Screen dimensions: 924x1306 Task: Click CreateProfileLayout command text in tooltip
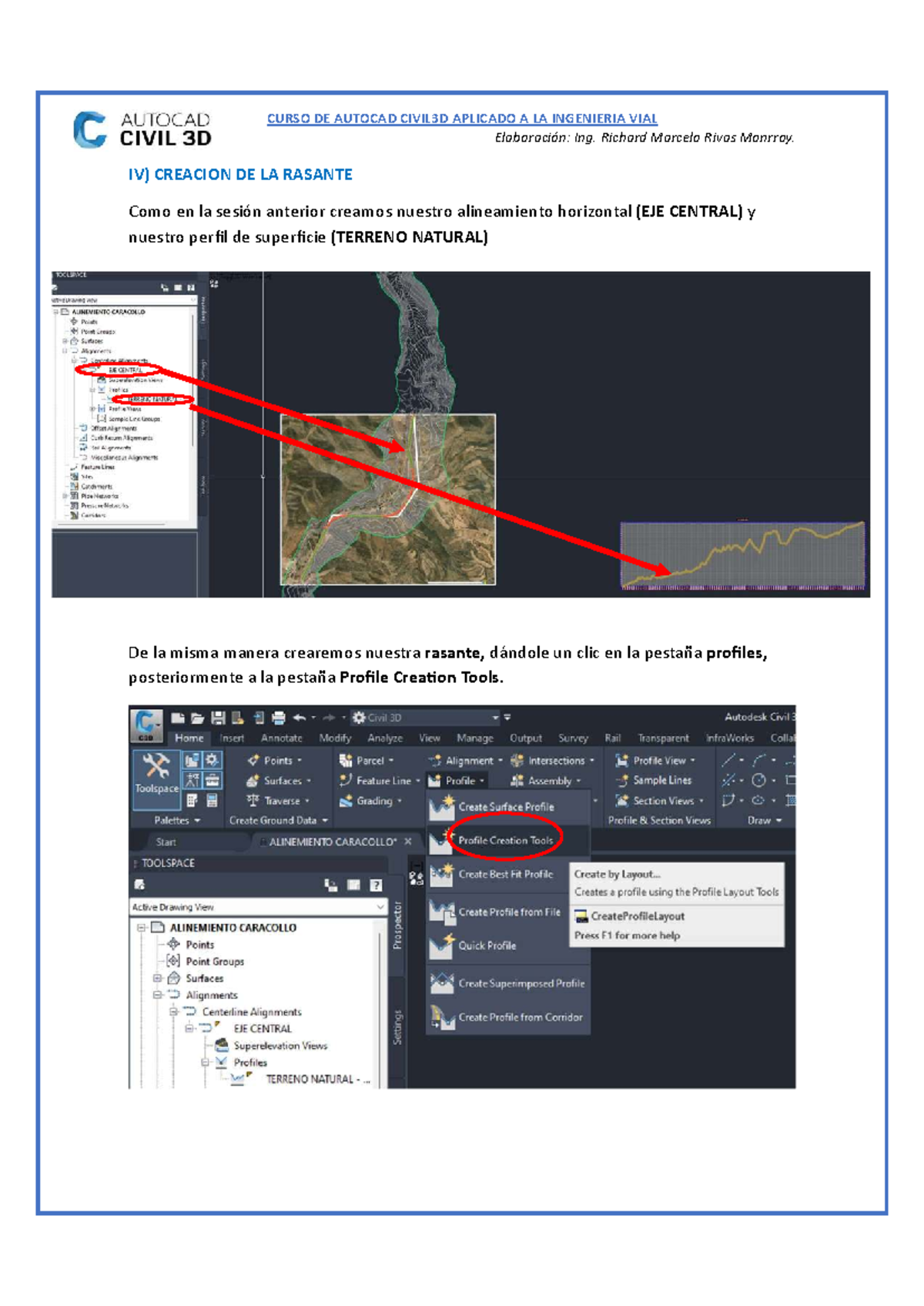pos(638,916)
